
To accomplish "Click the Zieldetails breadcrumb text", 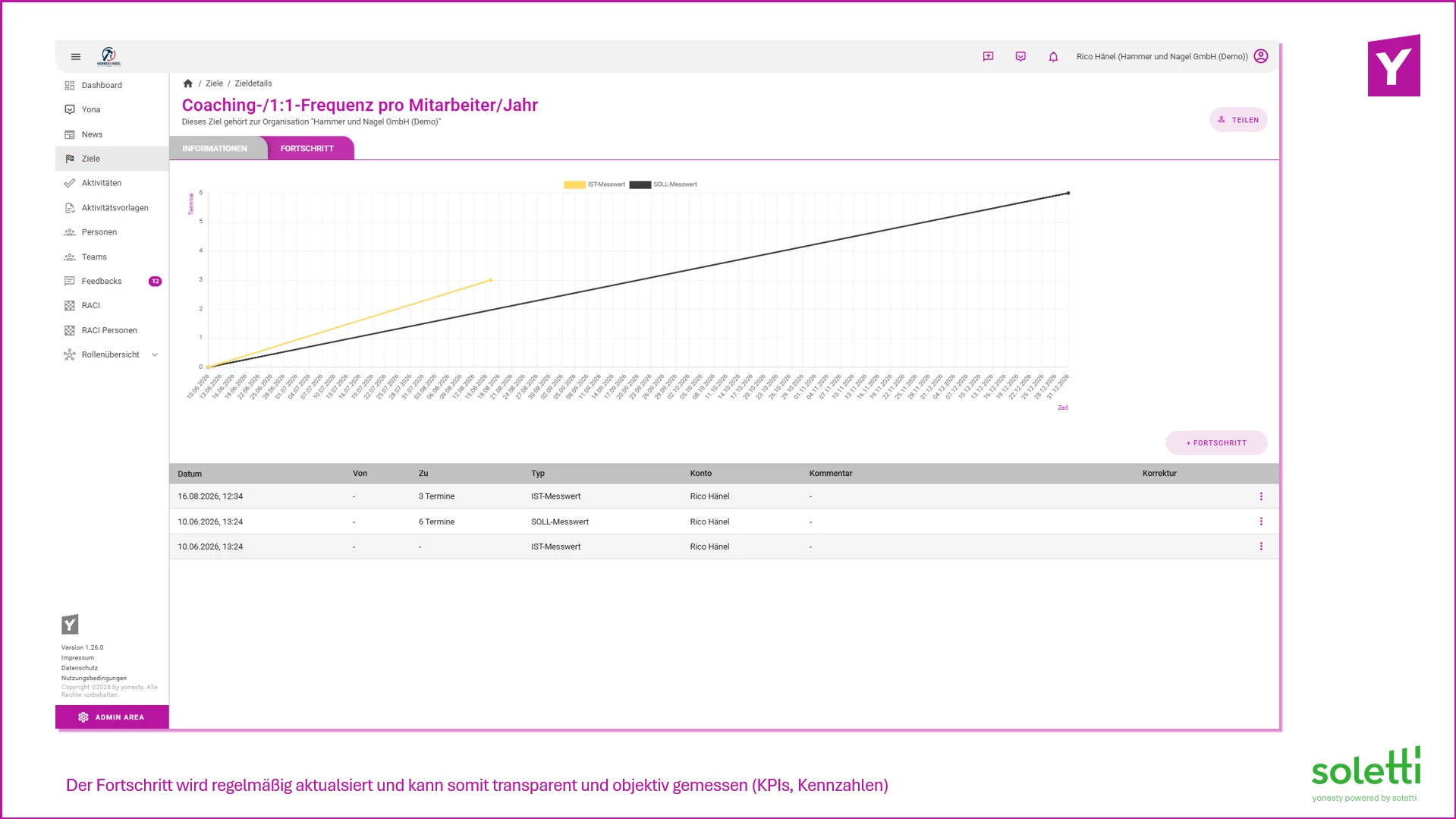I will (x=253, y=83).
